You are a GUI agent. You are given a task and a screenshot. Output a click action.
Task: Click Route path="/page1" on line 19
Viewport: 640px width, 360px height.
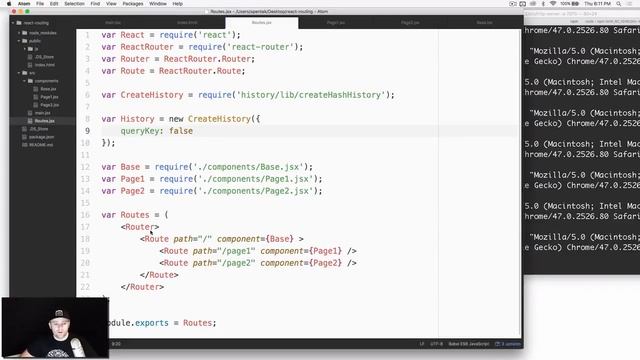click(x=258, y=251)
